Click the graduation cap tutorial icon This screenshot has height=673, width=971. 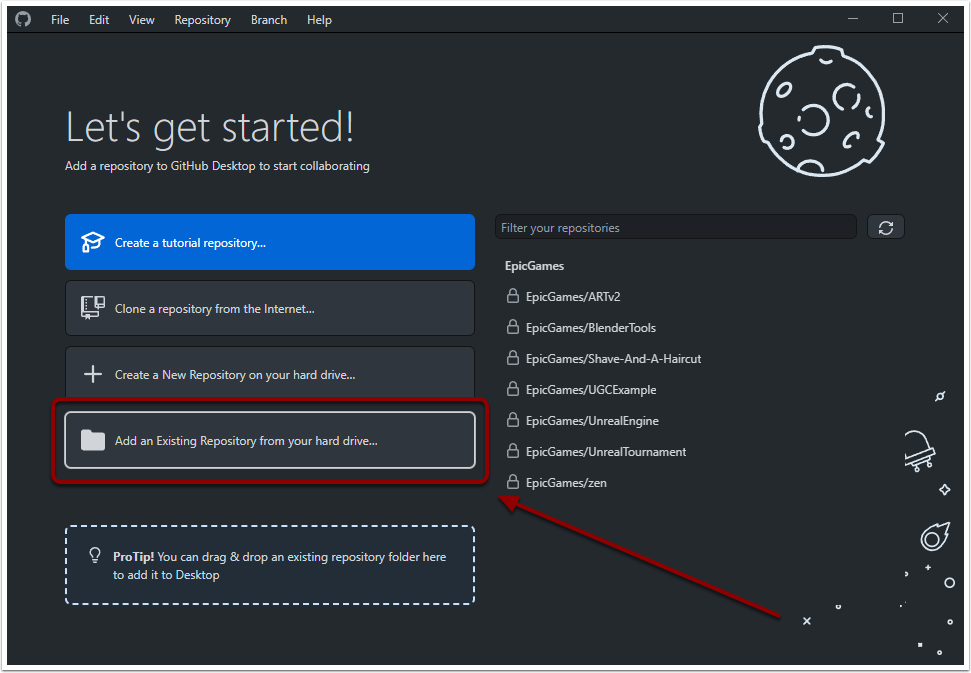click(93, 242)
